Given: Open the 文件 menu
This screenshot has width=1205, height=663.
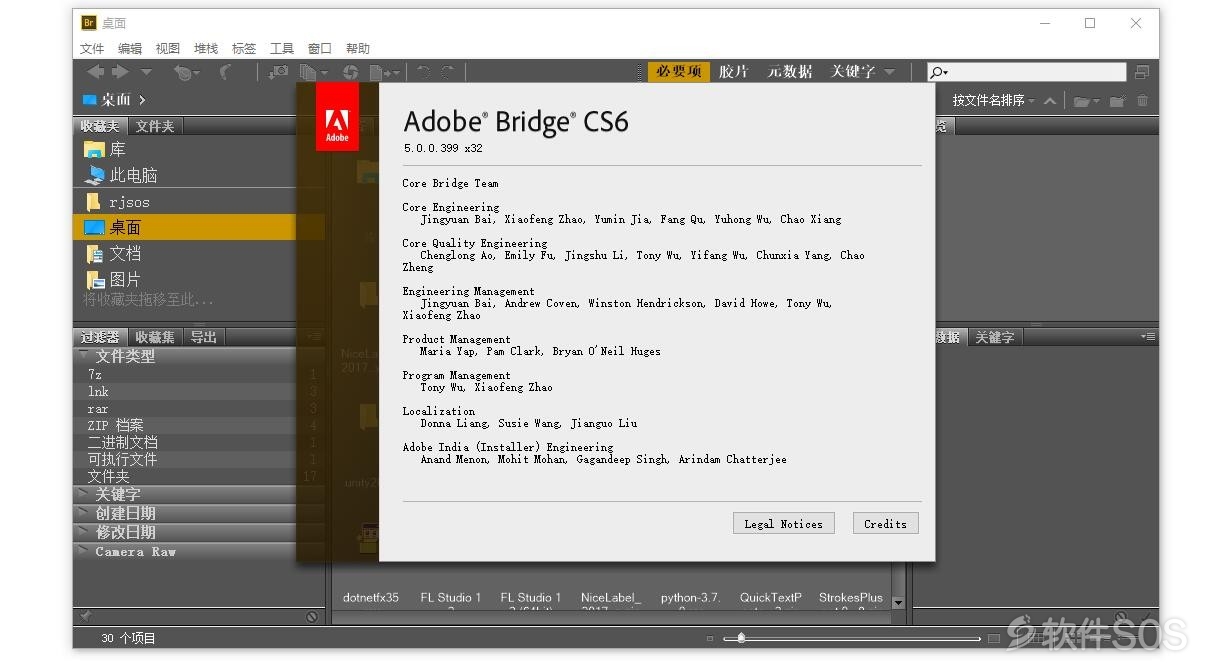Looking at the screenshot, I should [92, 48].
